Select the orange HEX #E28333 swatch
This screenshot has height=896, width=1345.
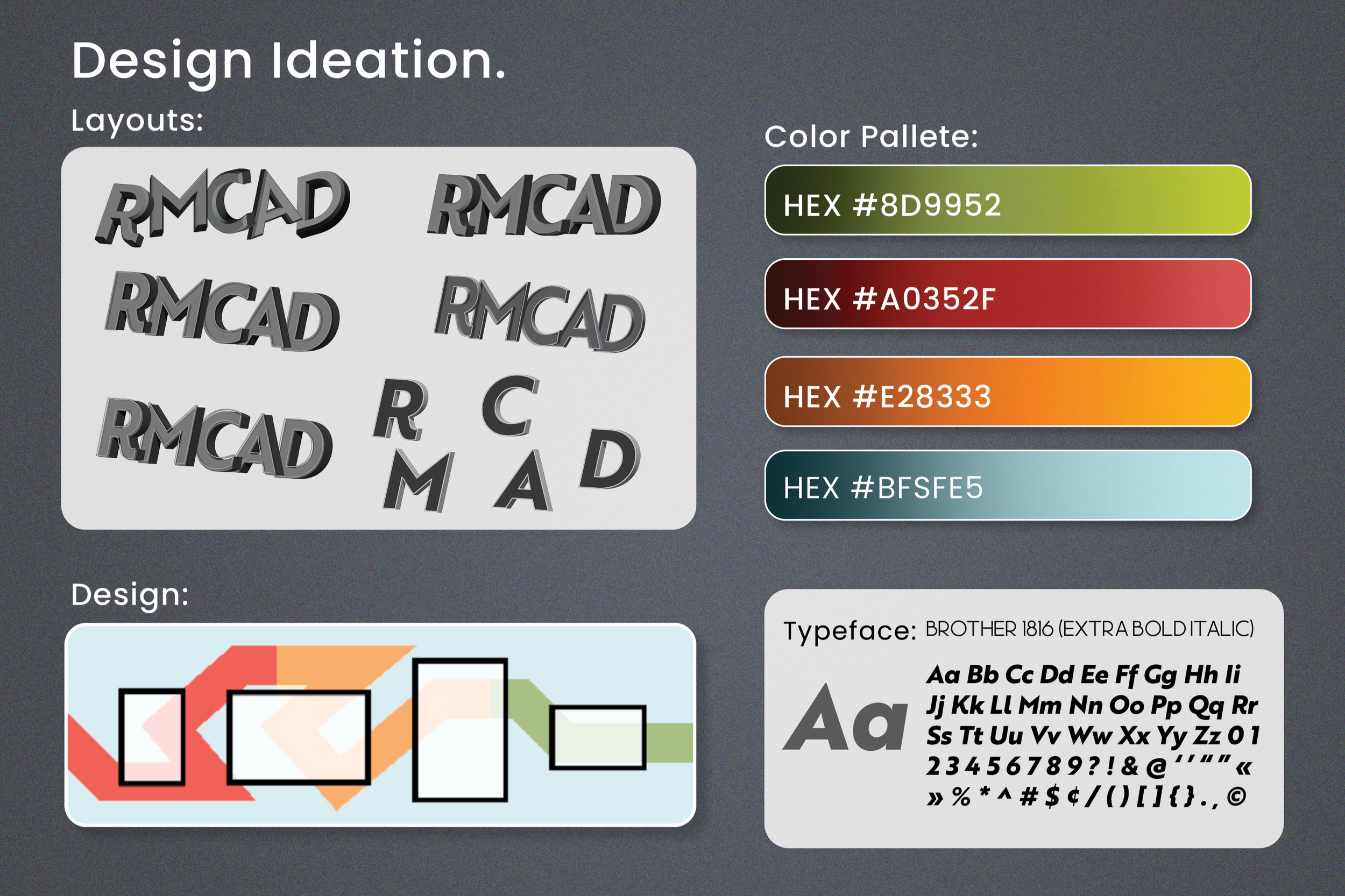1007,392
